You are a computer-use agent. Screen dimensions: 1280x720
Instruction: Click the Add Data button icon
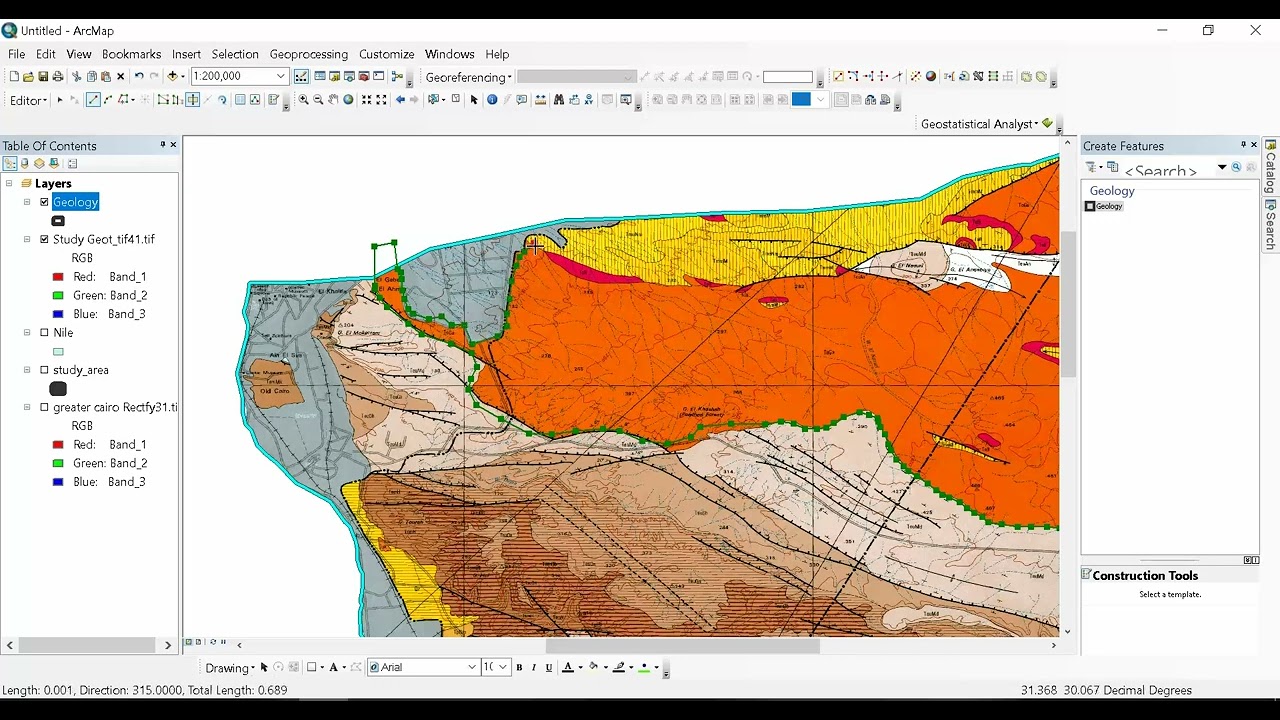[173, 77]
